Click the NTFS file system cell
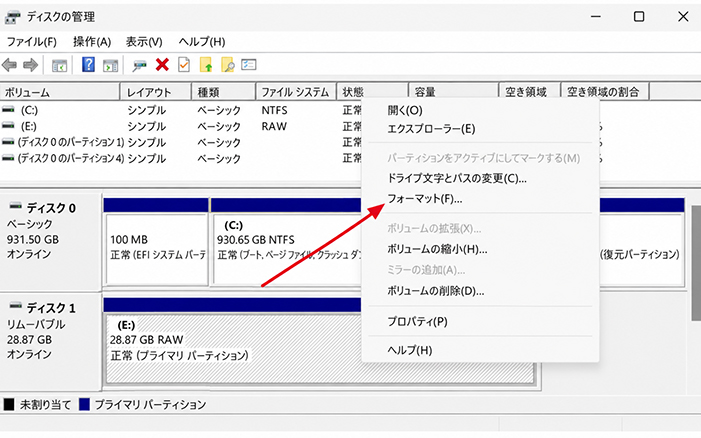Viewport: 701px width, 438px height. (x=274, y=110)
